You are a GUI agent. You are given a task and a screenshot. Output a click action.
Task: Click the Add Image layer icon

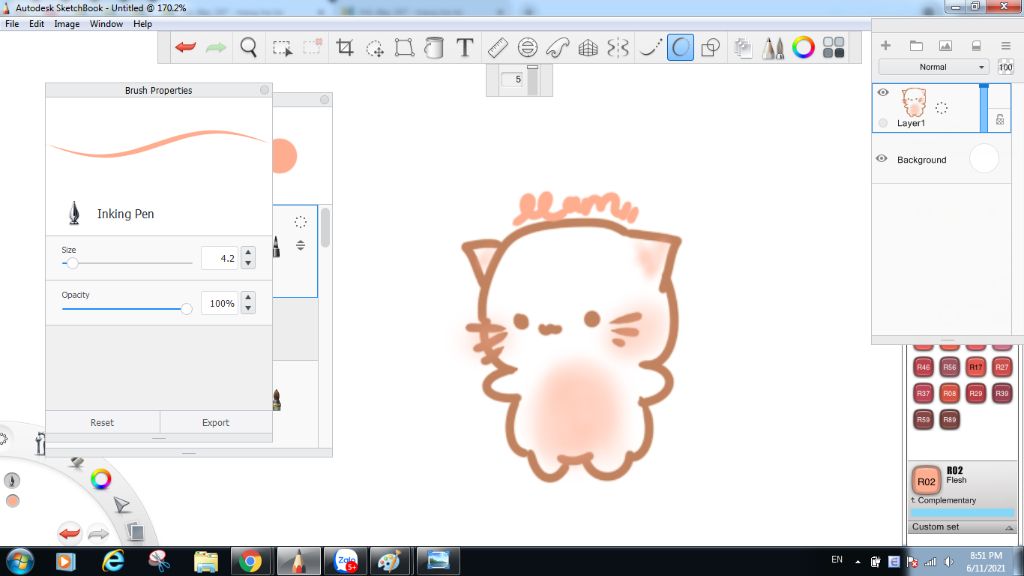[945, 45]
